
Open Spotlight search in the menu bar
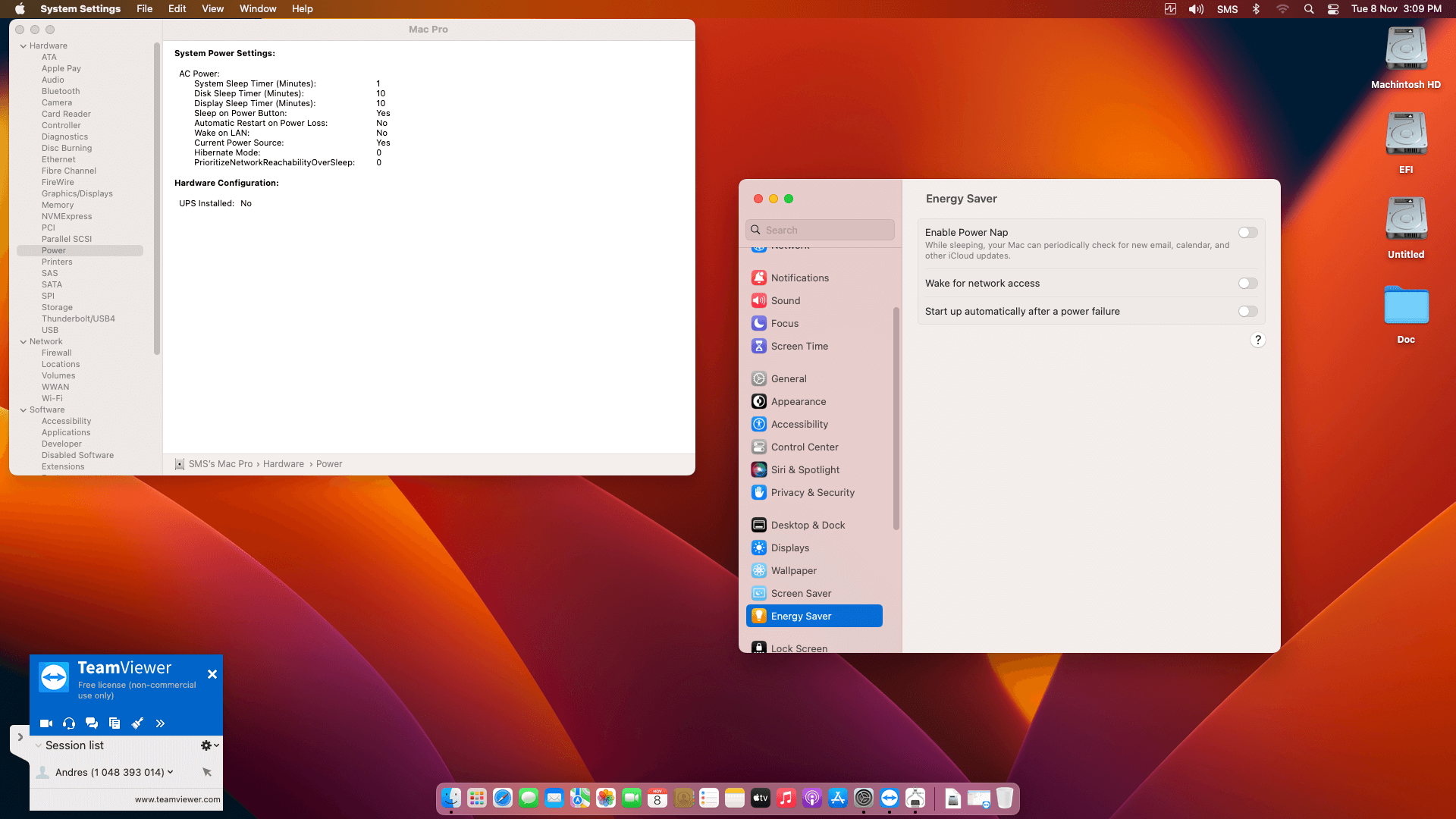[1309, 9]
